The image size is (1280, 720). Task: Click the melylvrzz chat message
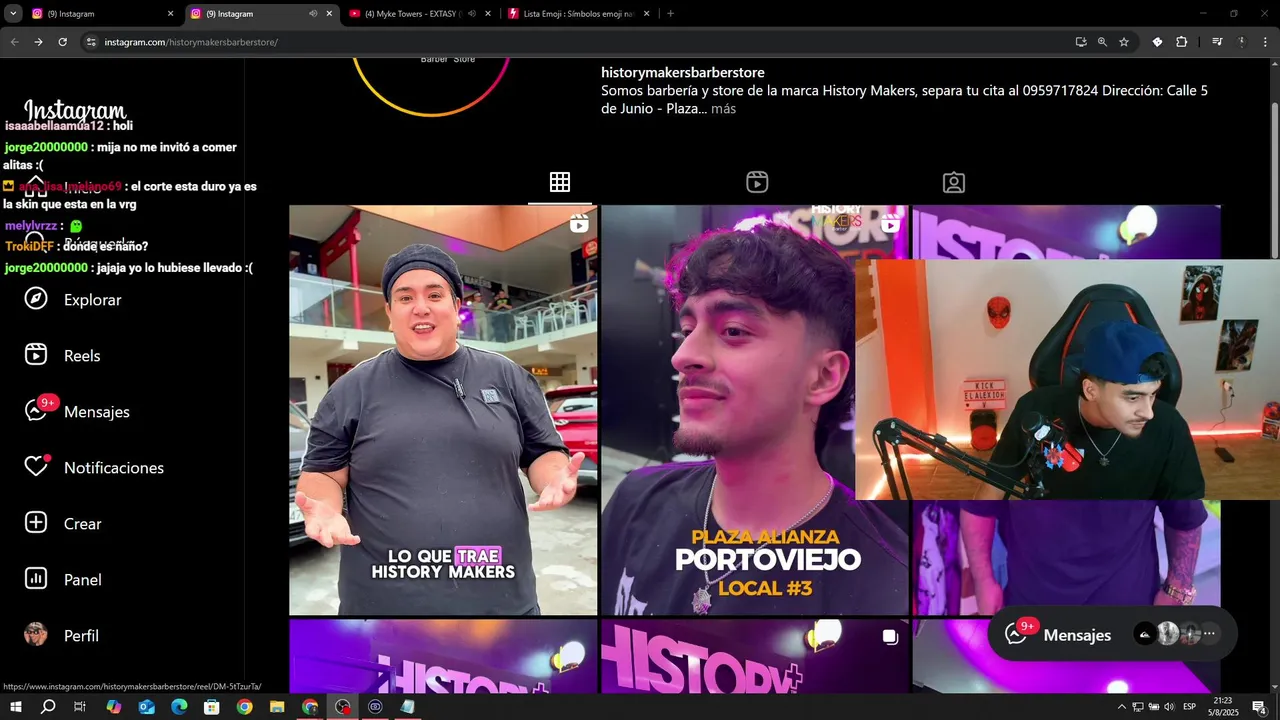pos(44,226)
